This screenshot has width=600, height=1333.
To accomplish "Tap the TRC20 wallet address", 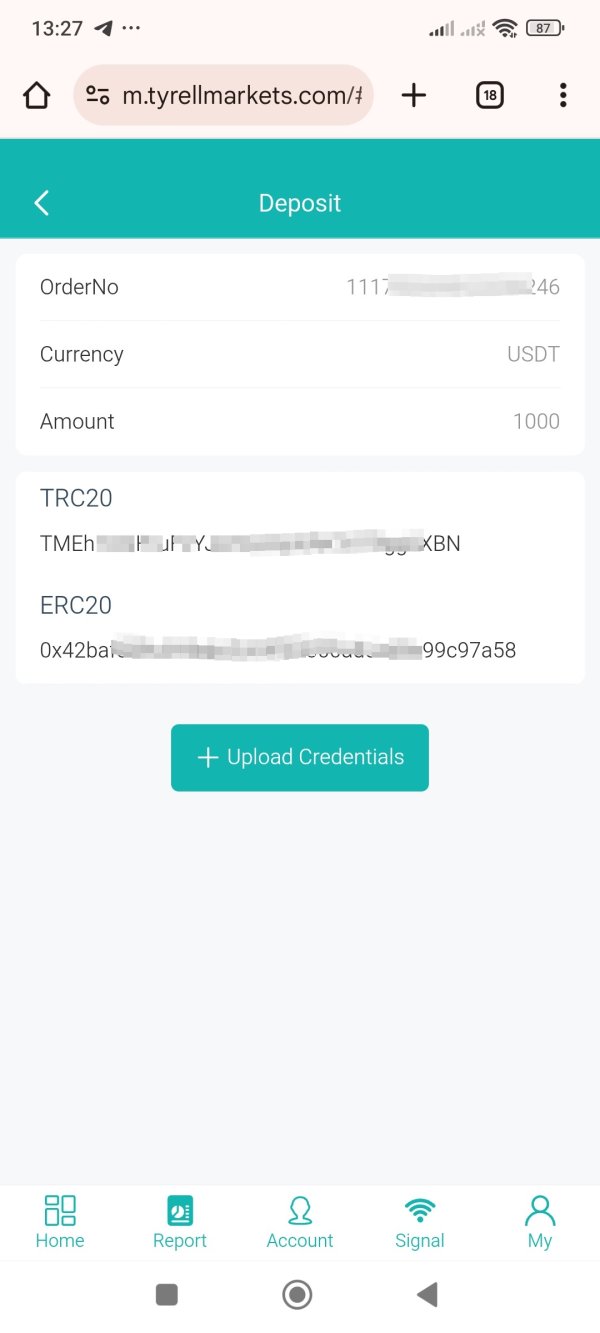I will (x=250, y=544).
